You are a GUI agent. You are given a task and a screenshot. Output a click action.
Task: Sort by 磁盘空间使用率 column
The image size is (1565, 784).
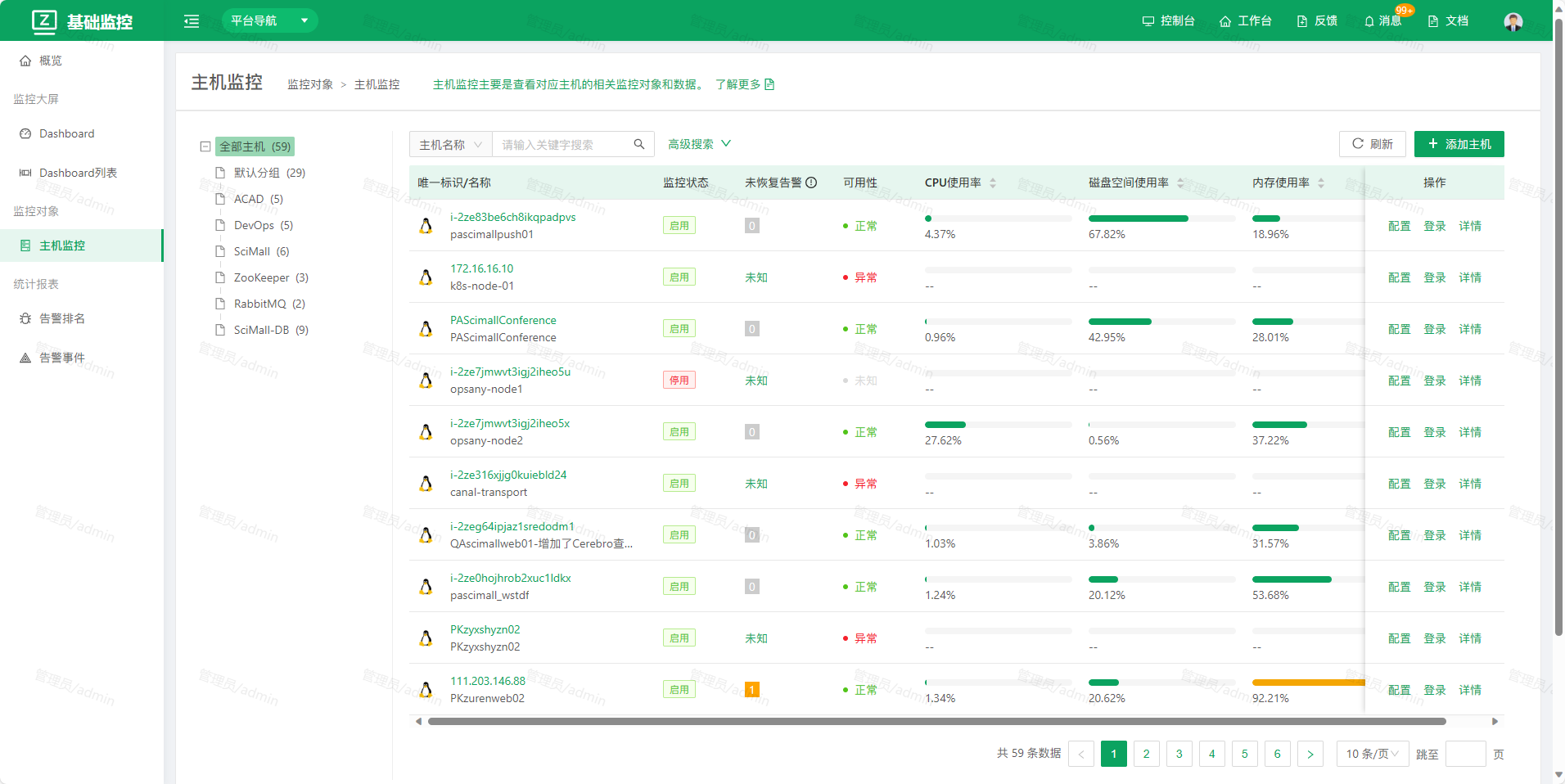(x=1180, y=182)
